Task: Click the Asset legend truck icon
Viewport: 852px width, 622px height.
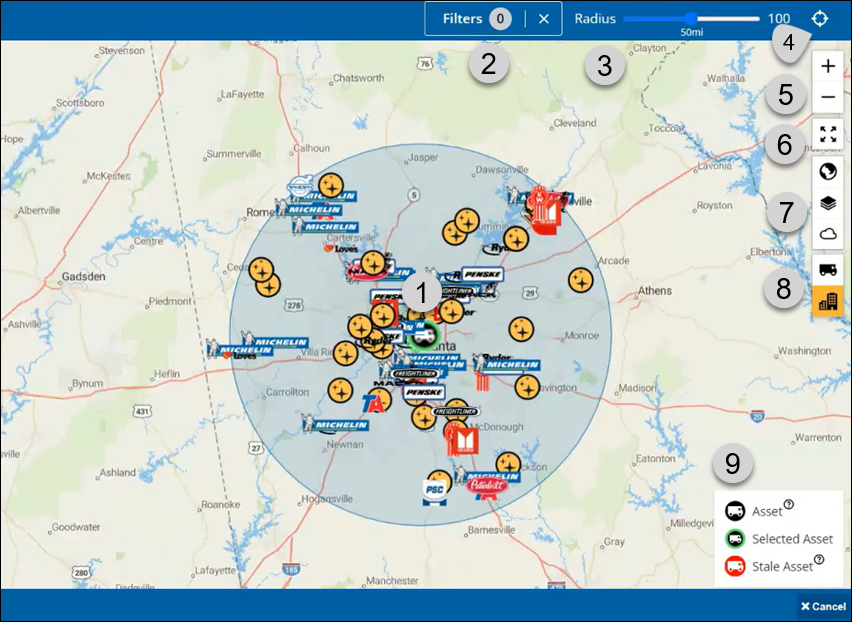Action: 735,511
